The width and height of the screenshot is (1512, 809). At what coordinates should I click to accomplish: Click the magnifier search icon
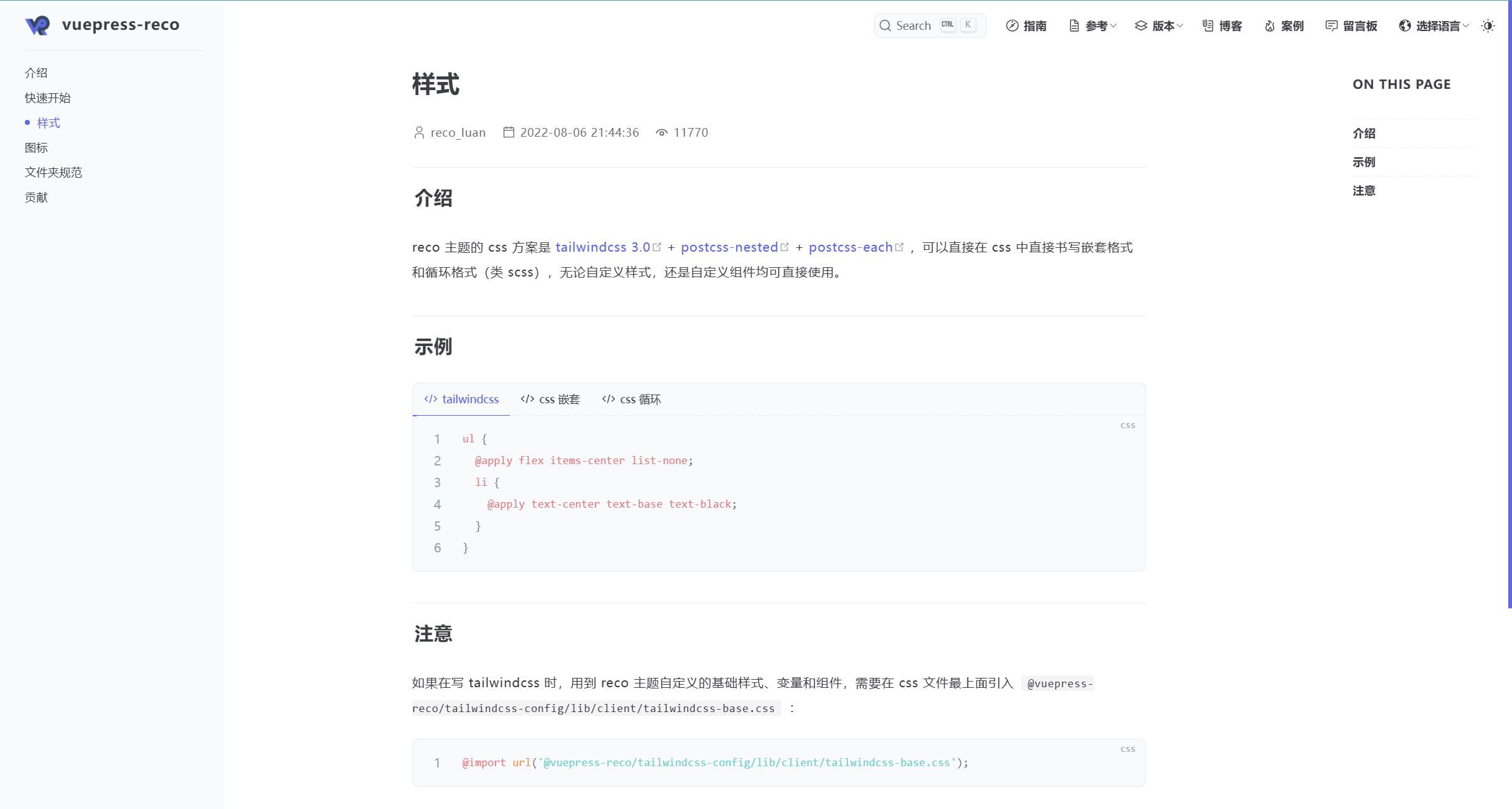pyautogui.click(x=885, y=25)
